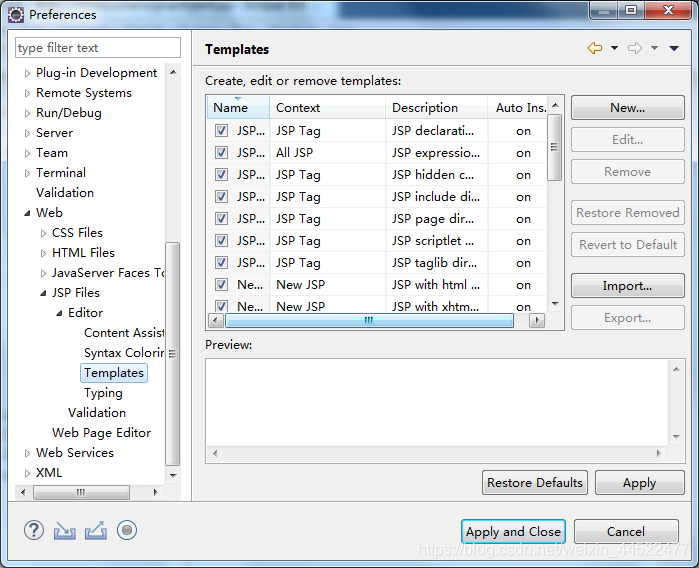The width and height of the screenshot is (699, 568).
Task: Select the 'JSP scriptlet' description cell
Action: pos(437,240)
